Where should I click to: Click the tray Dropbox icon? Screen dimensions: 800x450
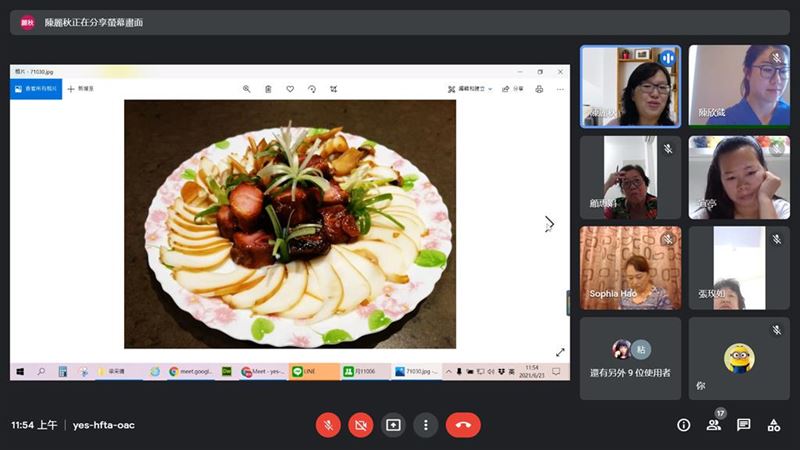[x=501, y=371]
